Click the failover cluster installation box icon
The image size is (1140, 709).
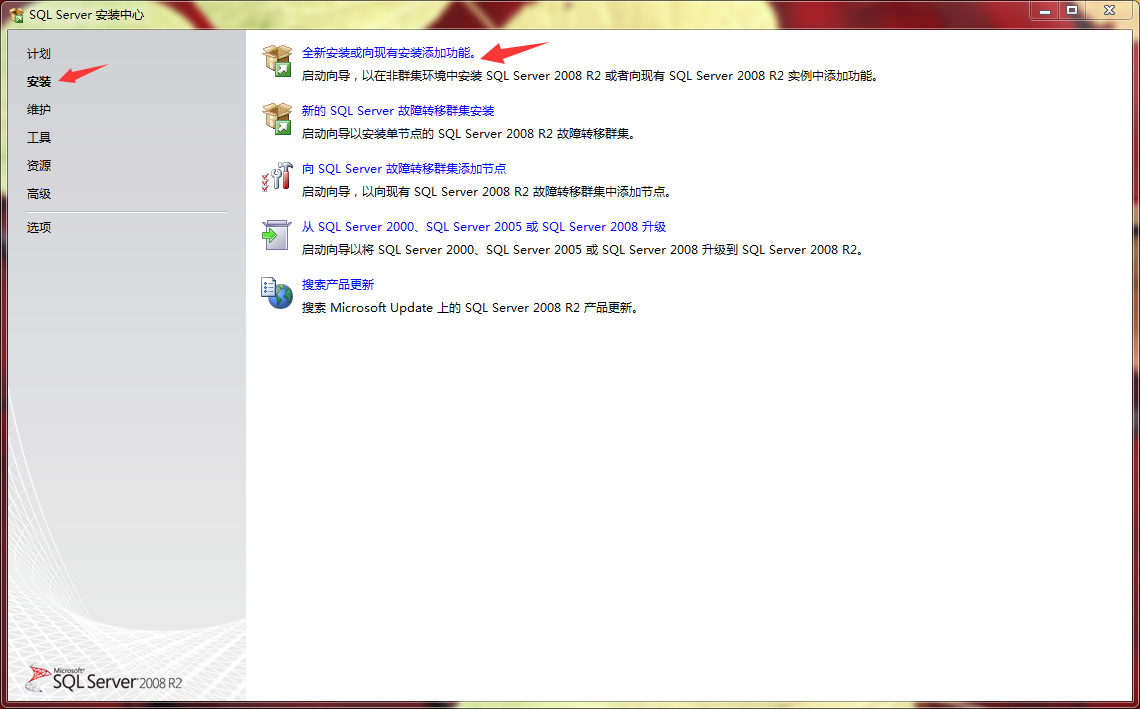[277, 119]
